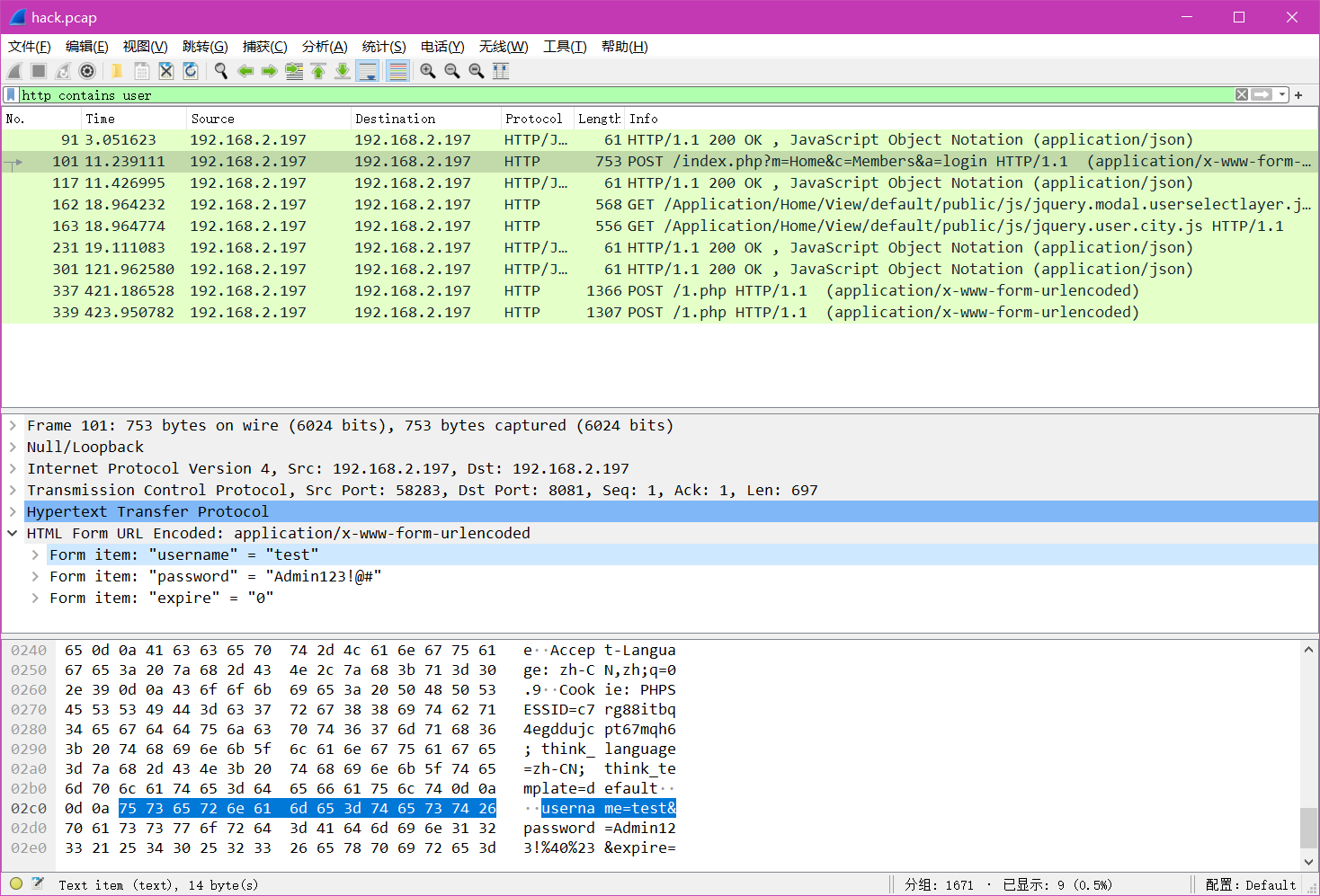
Task: Collapse HTML Form URL Encoded section
Action: [x=13, y=533]
